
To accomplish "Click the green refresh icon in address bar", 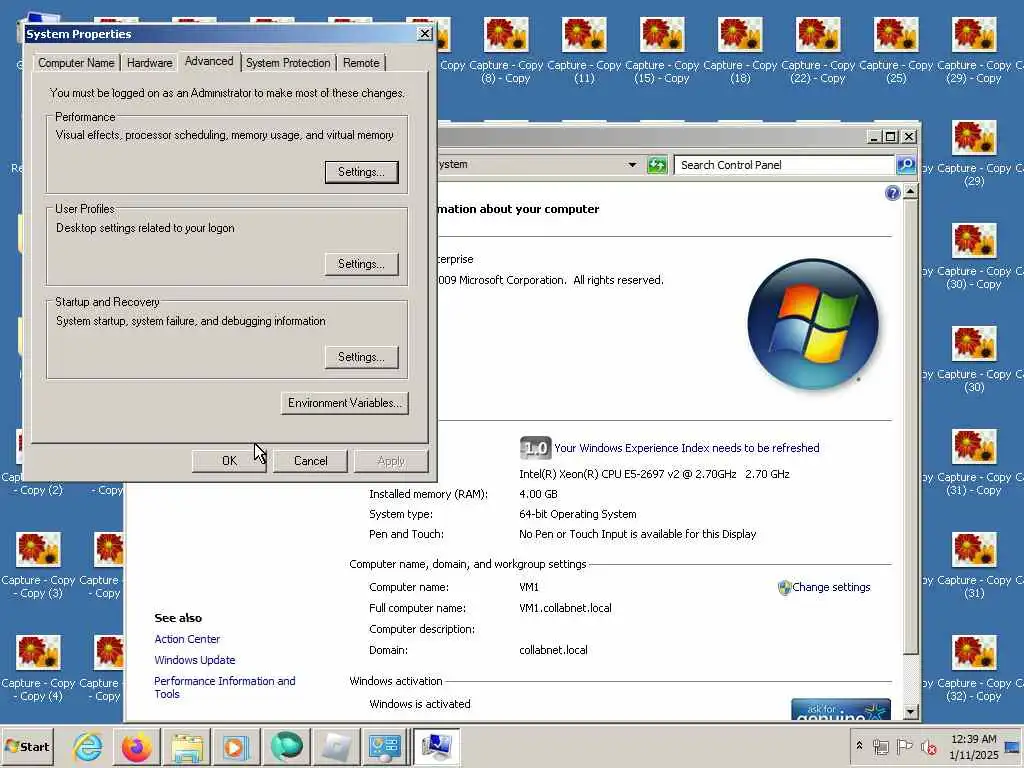I will (656, 165).
